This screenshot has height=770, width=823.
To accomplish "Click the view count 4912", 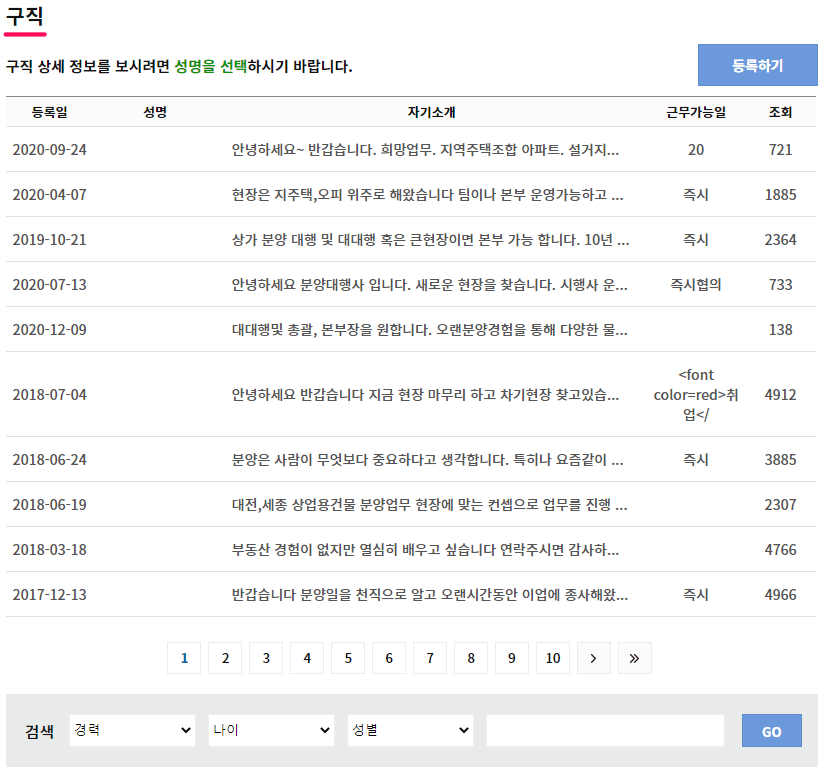I will pos(780,395).
